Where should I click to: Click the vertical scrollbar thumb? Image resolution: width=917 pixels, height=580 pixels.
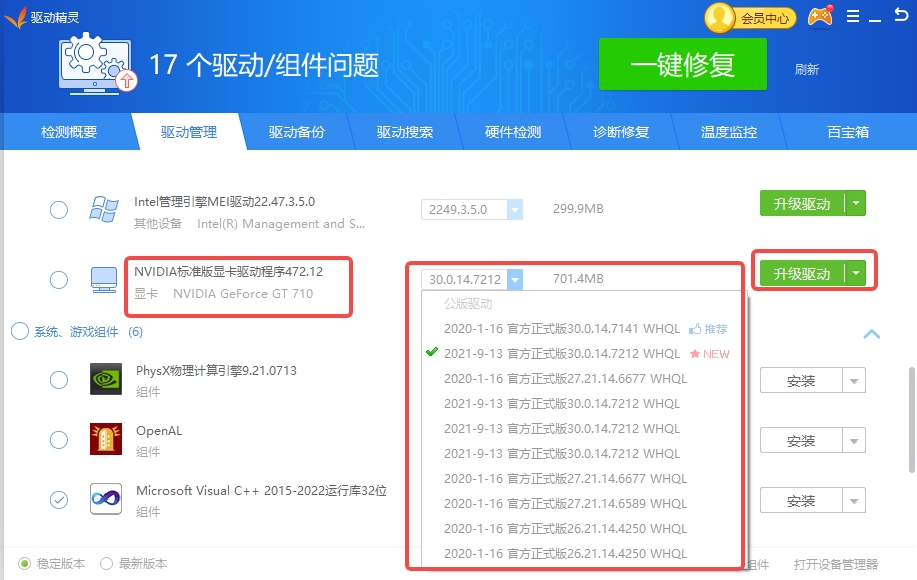coord(910,420)
